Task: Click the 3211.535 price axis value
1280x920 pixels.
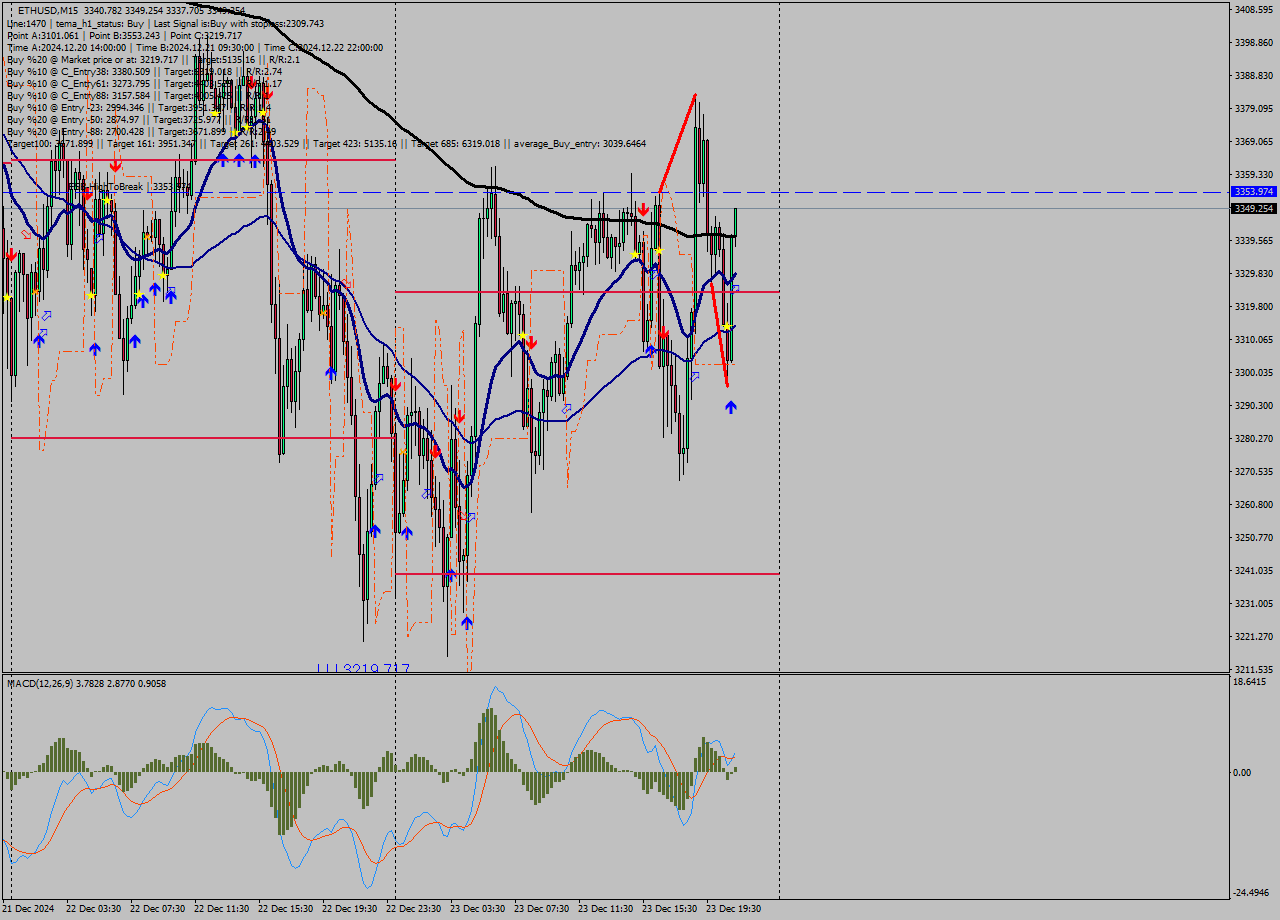Action: [x=1253, y=669]
